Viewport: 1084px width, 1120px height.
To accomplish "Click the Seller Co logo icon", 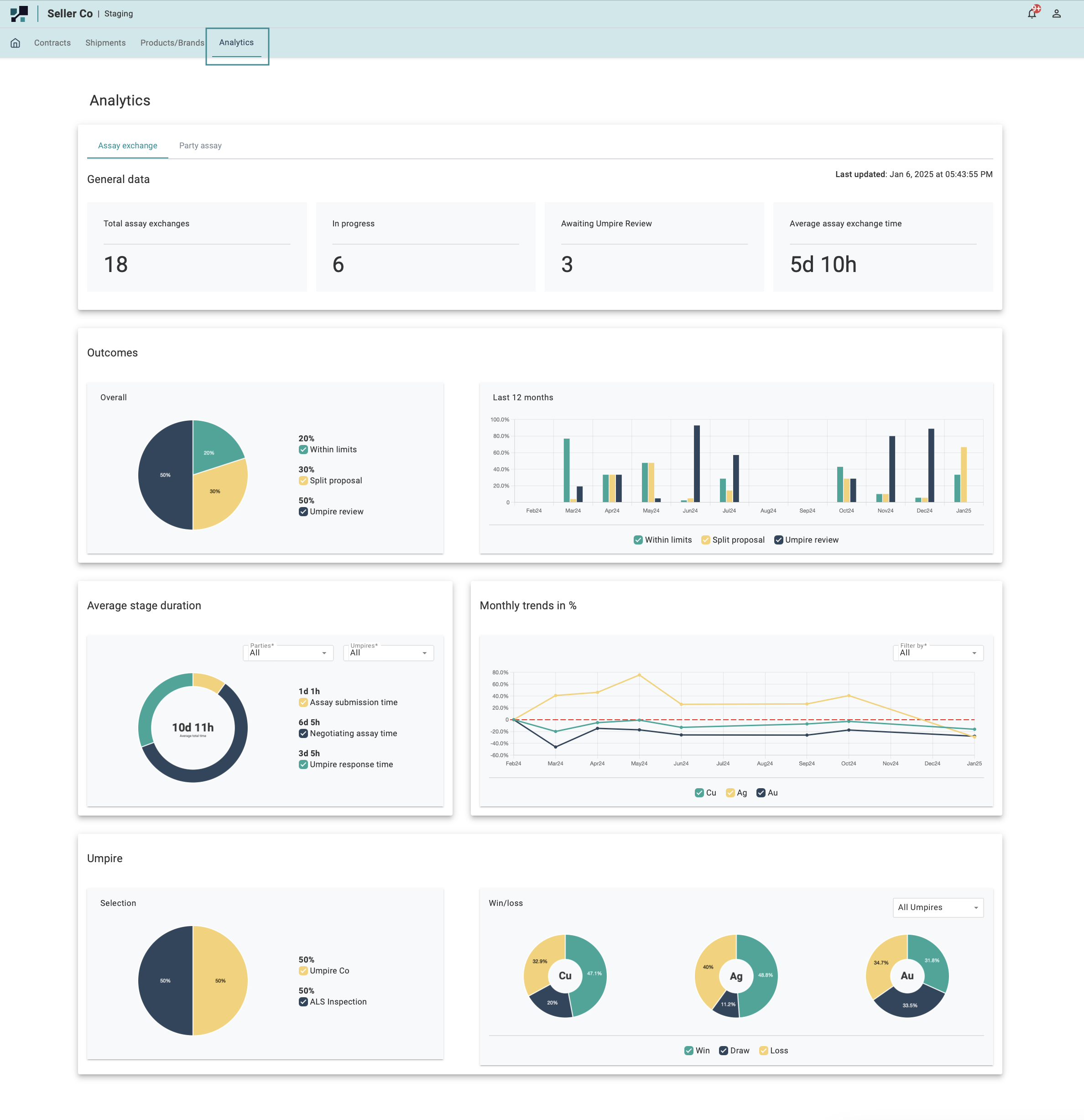I will (x=19, y=14).
